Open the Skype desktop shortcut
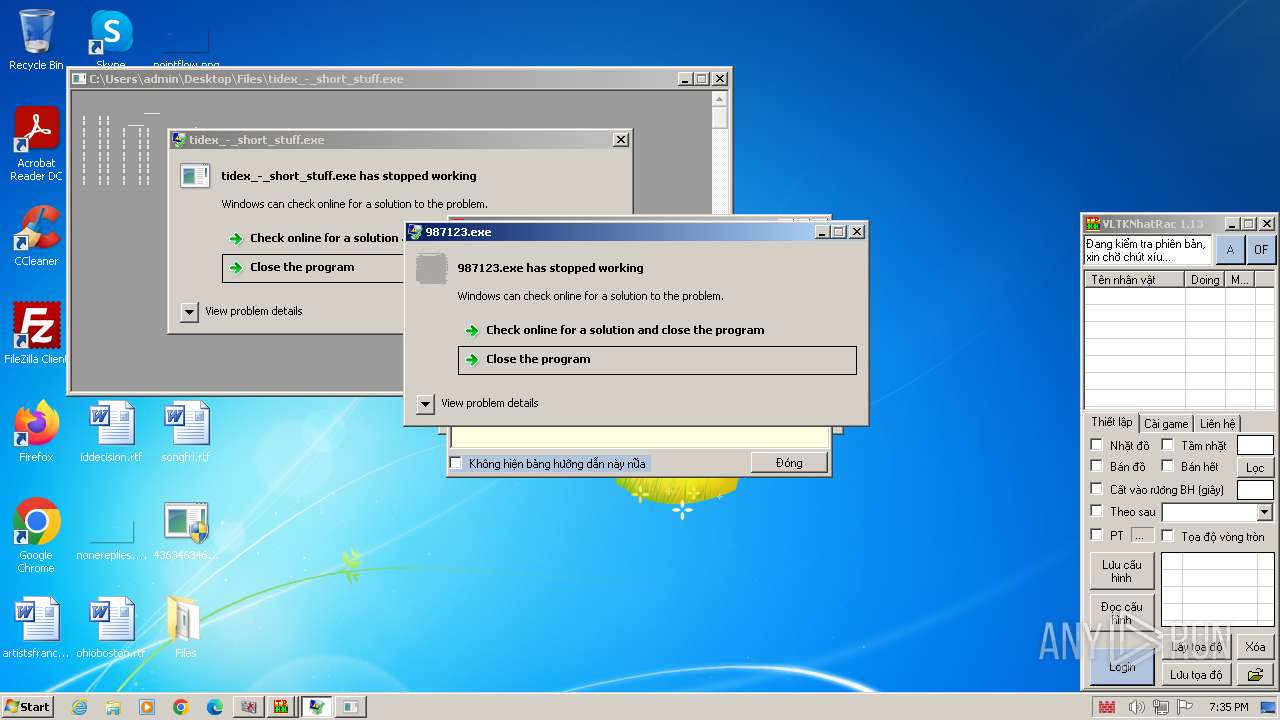Image resolution: width=1280 pixels, height=720 pixels. (x=111, y=40)
